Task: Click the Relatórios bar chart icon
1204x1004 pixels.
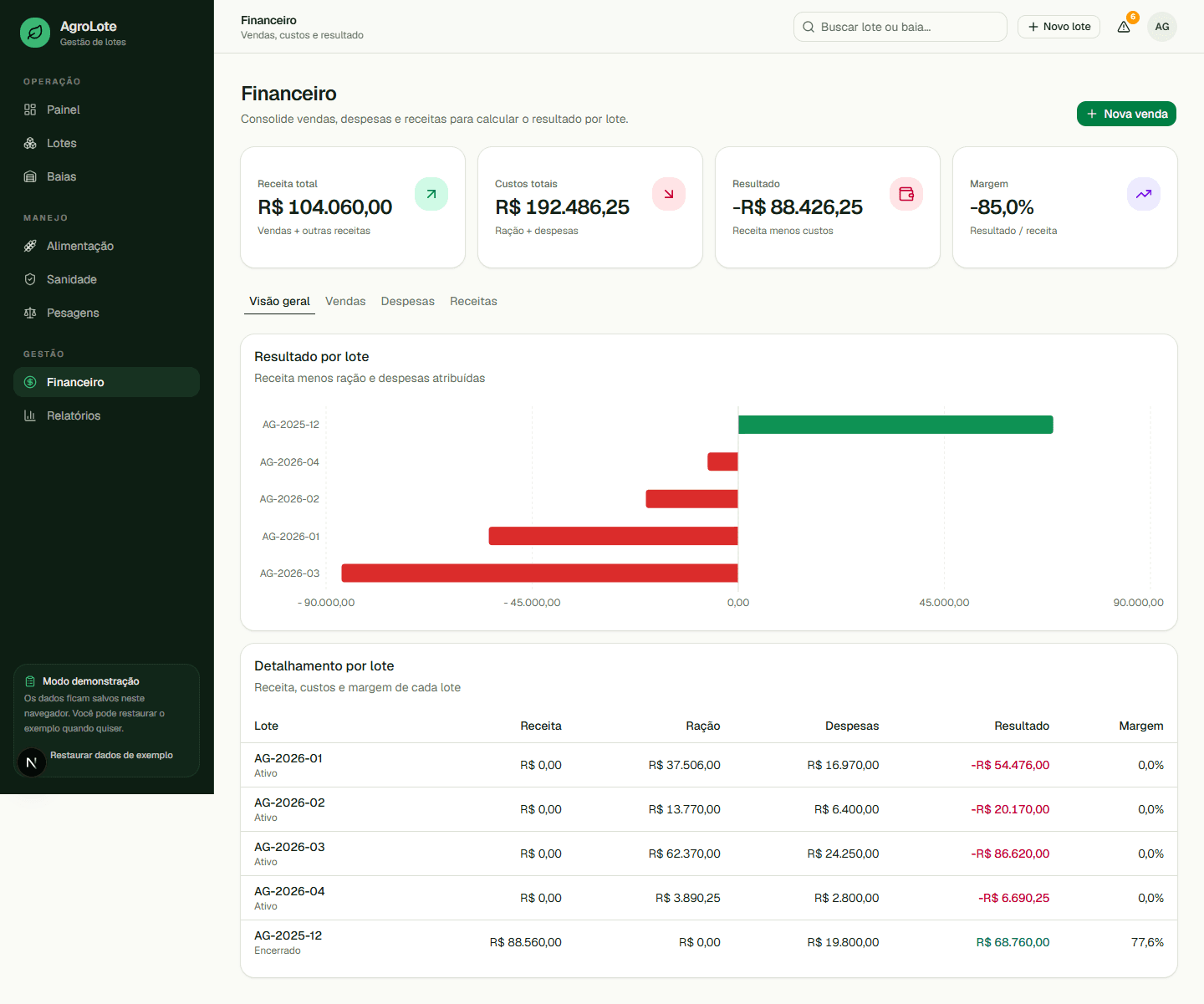Action: click(30, 415)
